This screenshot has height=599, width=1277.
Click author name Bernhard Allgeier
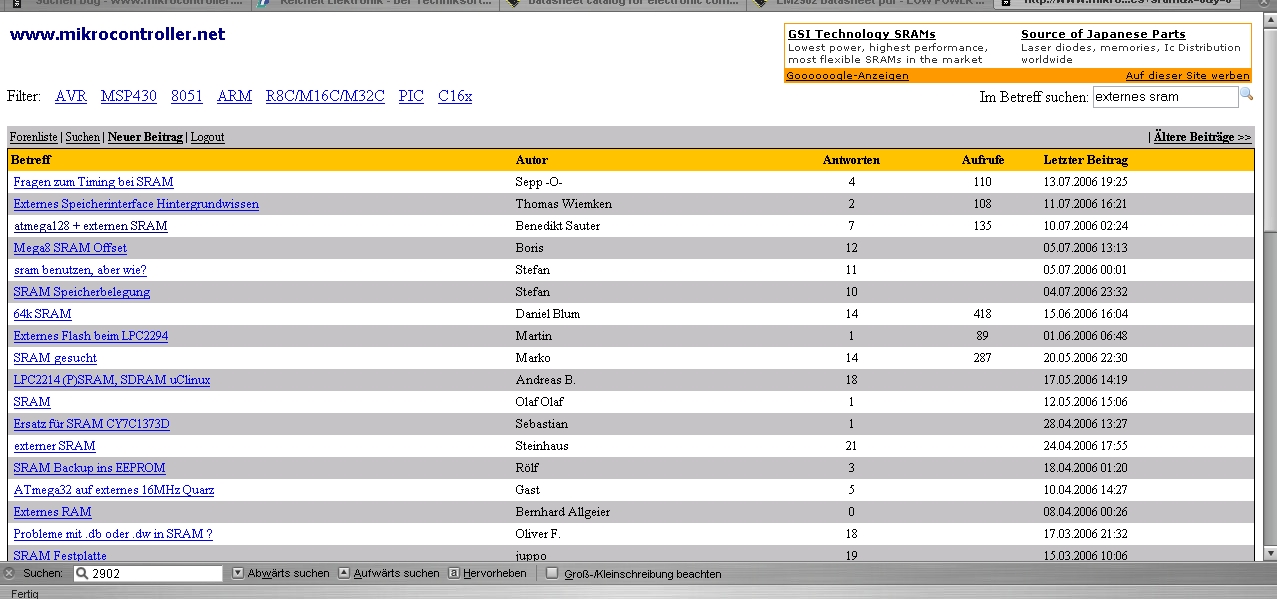pos(563,512)
